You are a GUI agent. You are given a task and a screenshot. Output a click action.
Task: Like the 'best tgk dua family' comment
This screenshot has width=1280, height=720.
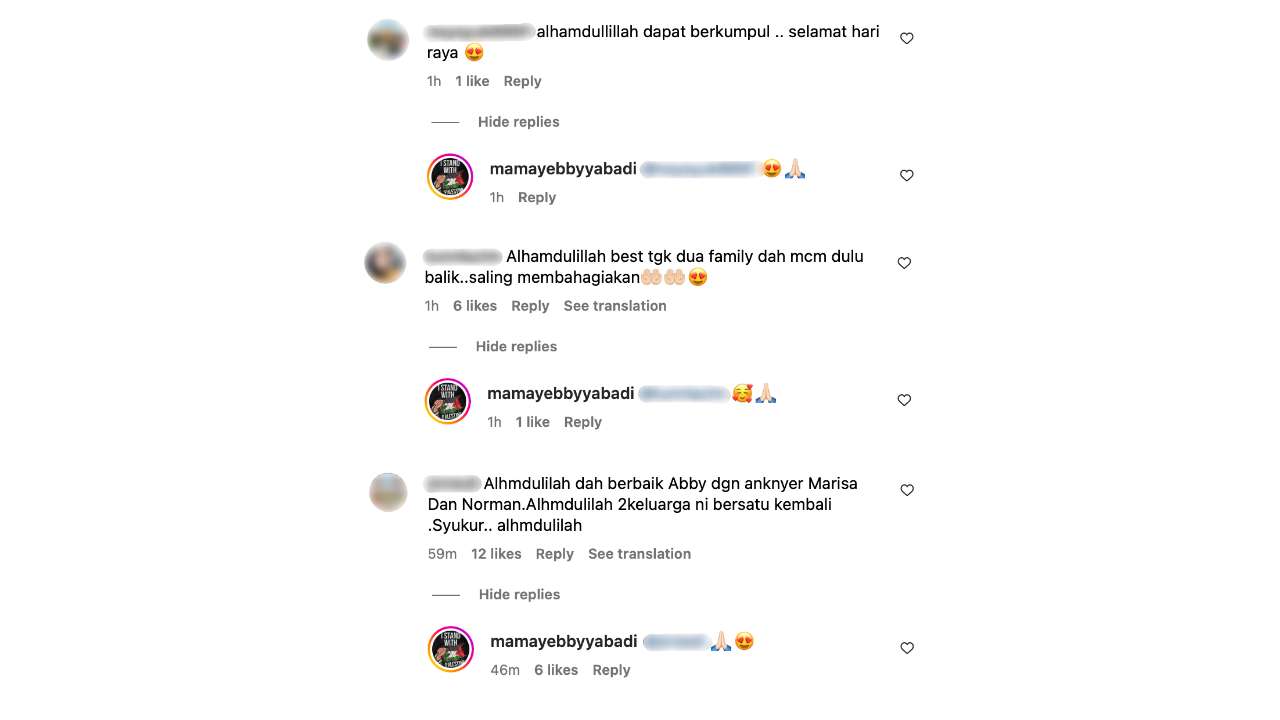[904, 263]
